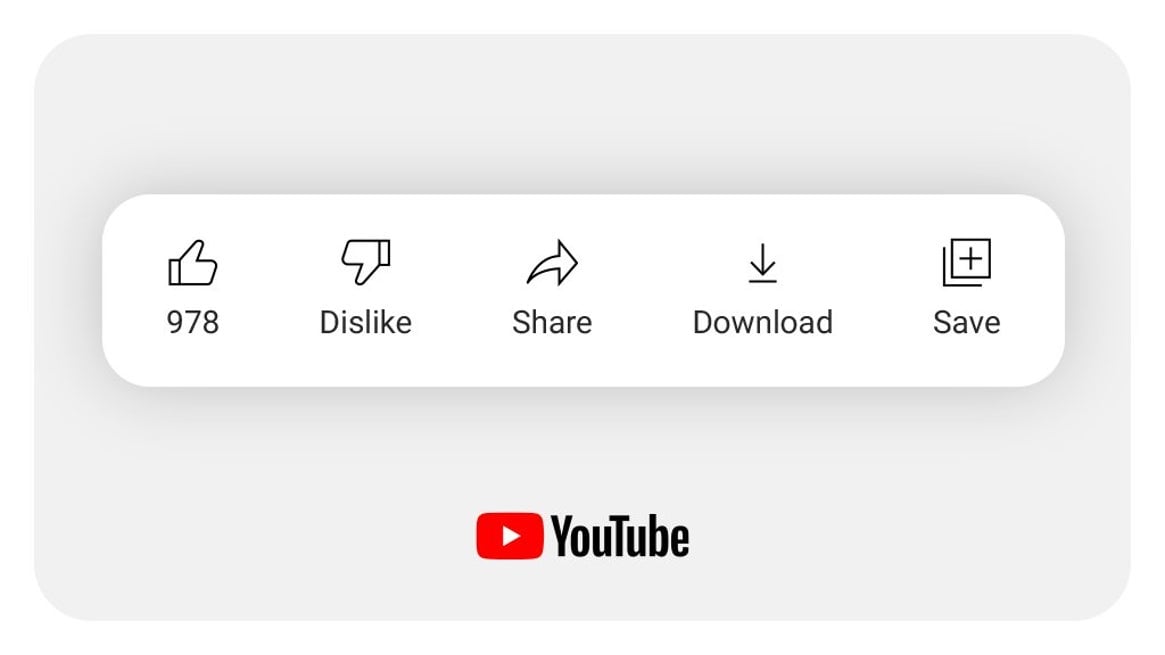Image resolution: width=1165 pixels, height=655 pixels.
Task: Click the arrowhead of the share icon
Action: tap(564, 261)
